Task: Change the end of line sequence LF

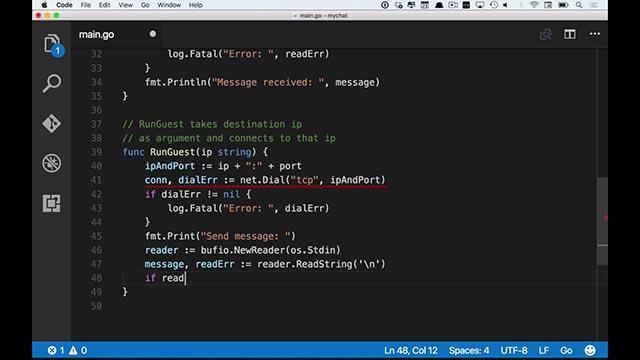Action: click(543, 351)
